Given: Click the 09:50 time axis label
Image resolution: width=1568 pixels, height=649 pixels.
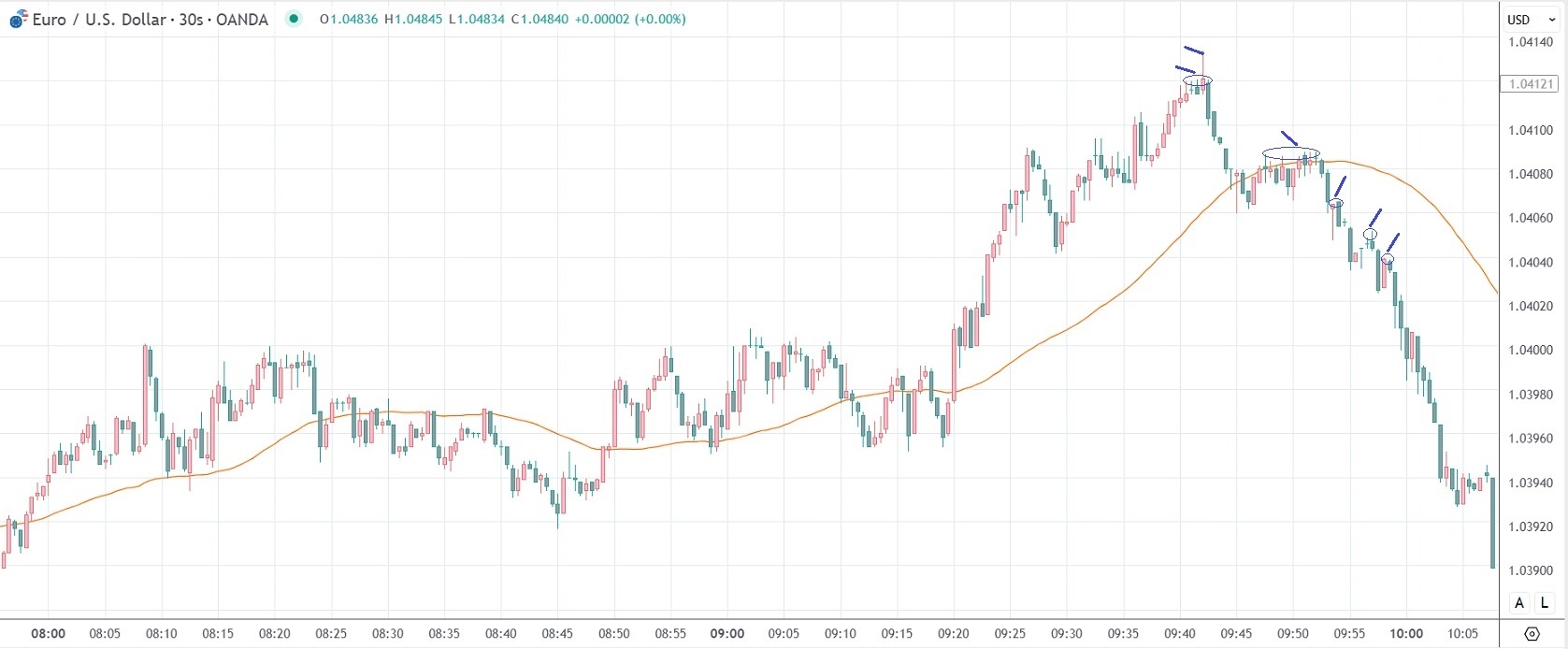Looking at the screenshot, I should tap(1293, 633).
